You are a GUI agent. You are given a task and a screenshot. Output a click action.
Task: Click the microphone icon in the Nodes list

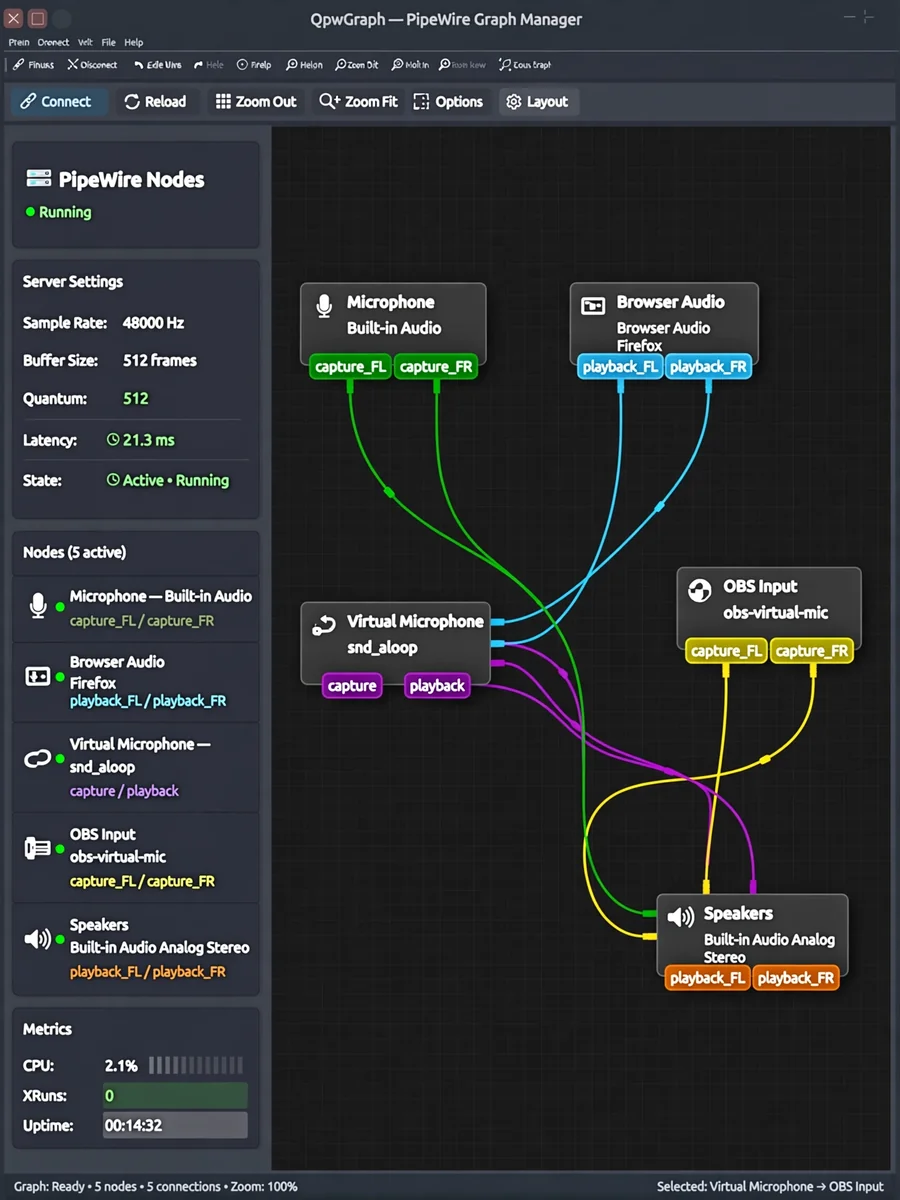coord(38,606)
